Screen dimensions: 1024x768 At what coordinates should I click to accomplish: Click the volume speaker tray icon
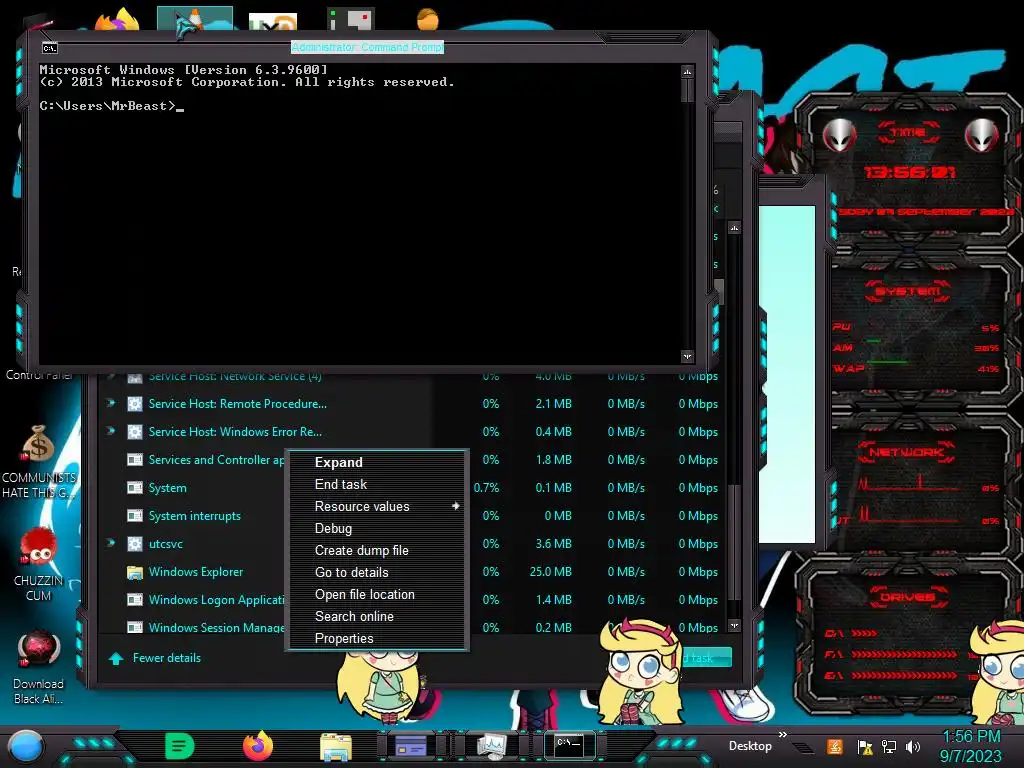pos(913,746)
